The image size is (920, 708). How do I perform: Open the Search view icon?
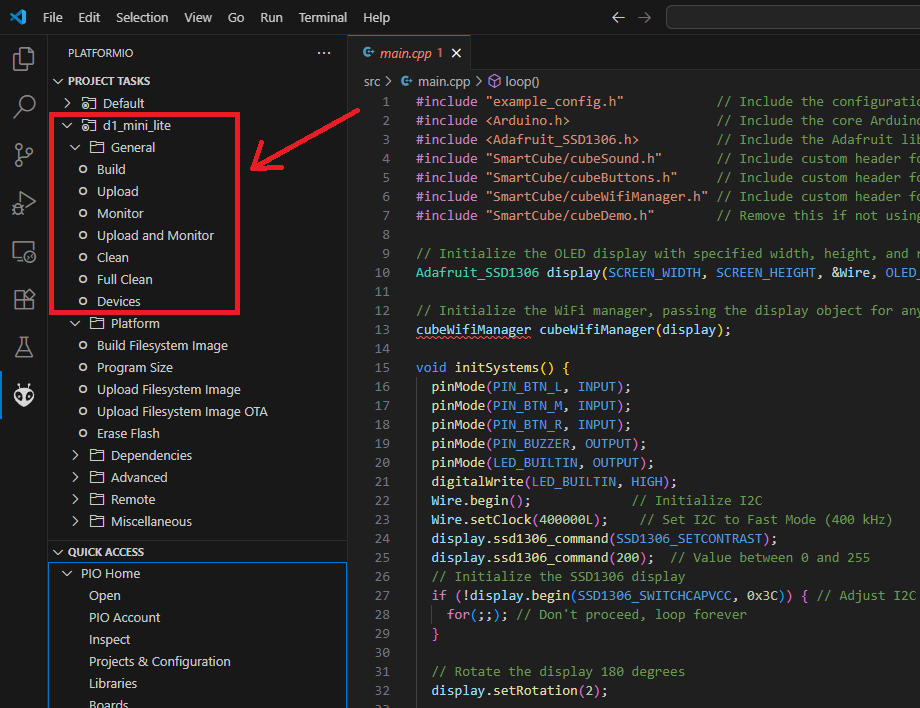pyautogui.click(x=23, y=107)
